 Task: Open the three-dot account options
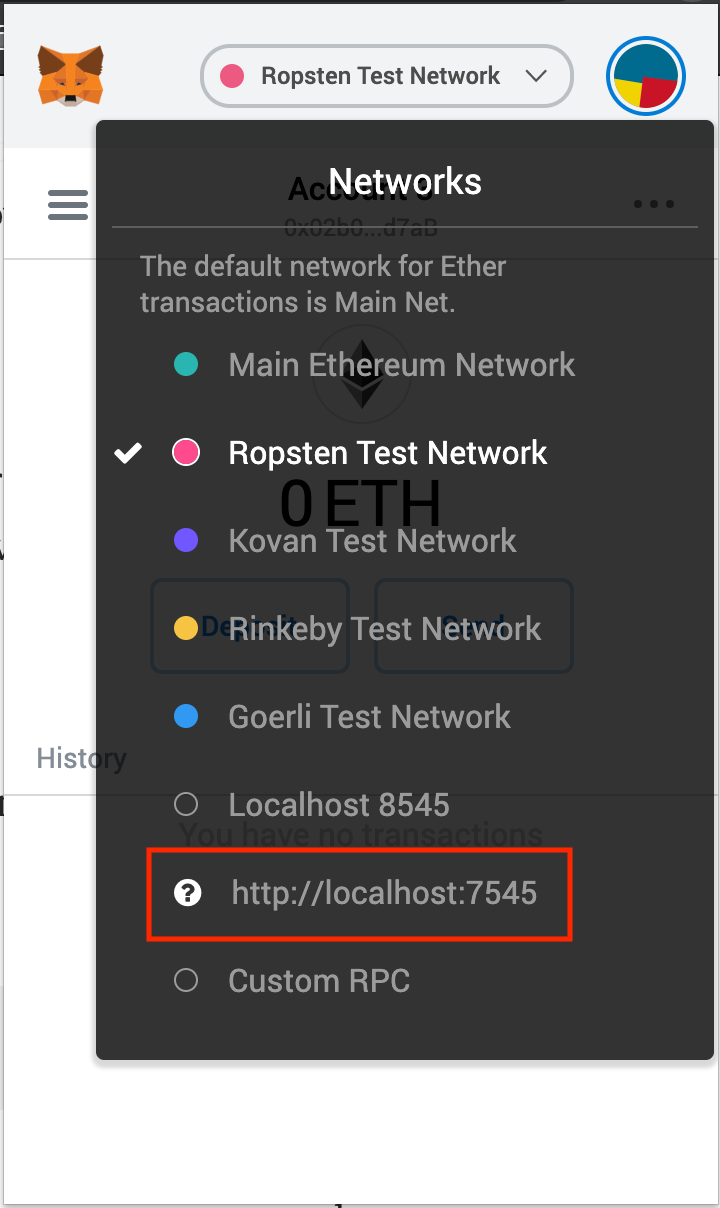654,204
